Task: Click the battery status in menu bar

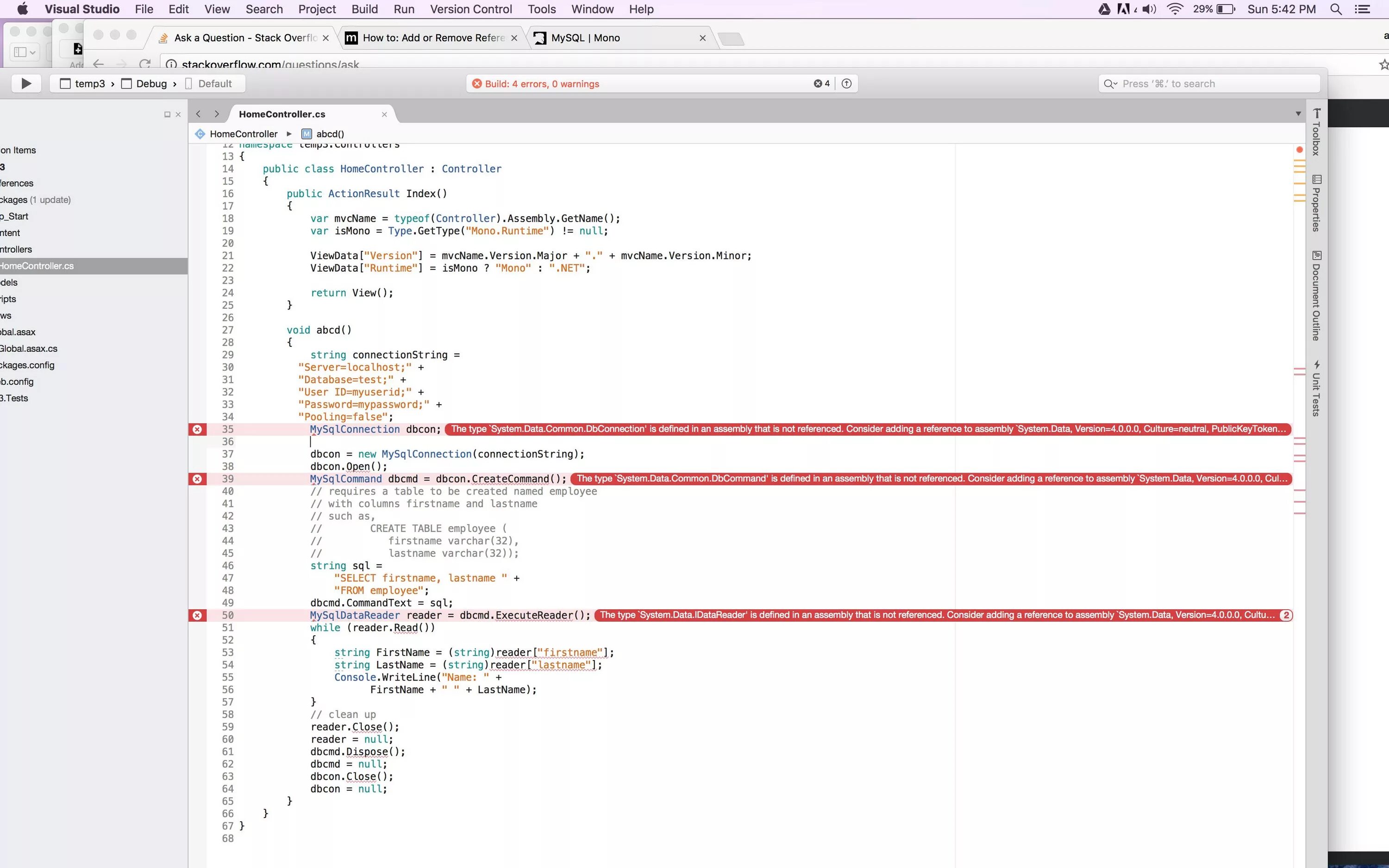Action: tap(1214, 9)
